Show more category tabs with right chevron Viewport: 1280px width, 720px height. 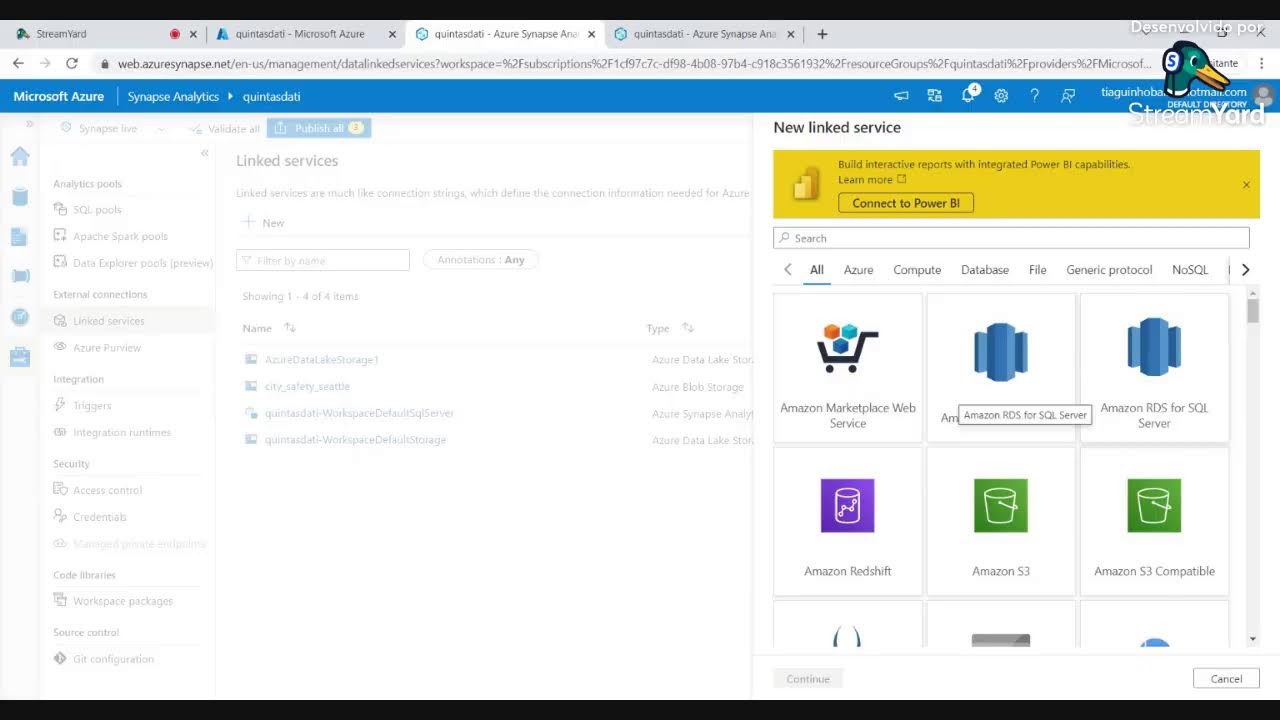point(1245,270)
